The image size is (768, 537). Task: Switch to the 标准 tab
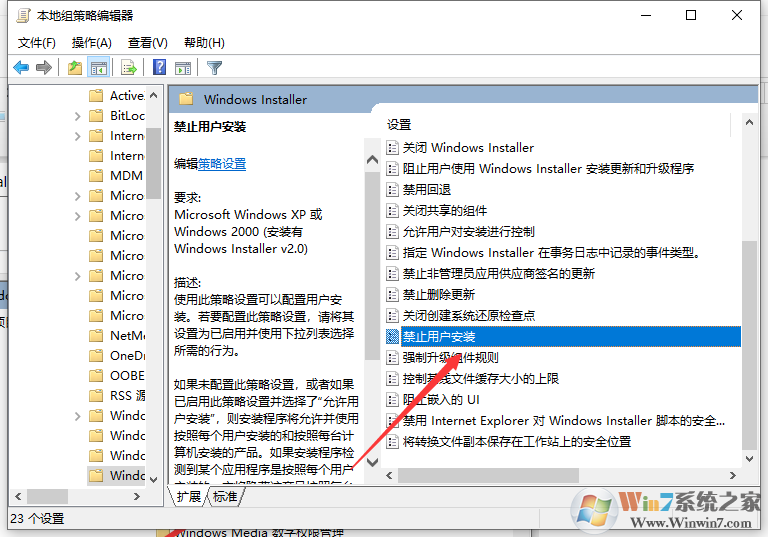(x=225, y=497)
